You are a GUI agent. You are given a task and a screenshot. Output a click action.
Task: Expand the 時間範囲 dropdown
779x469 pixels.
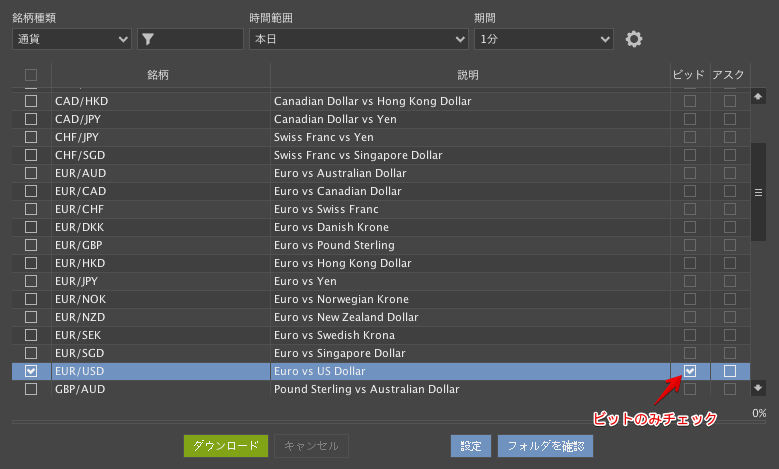tap(358, 39)
